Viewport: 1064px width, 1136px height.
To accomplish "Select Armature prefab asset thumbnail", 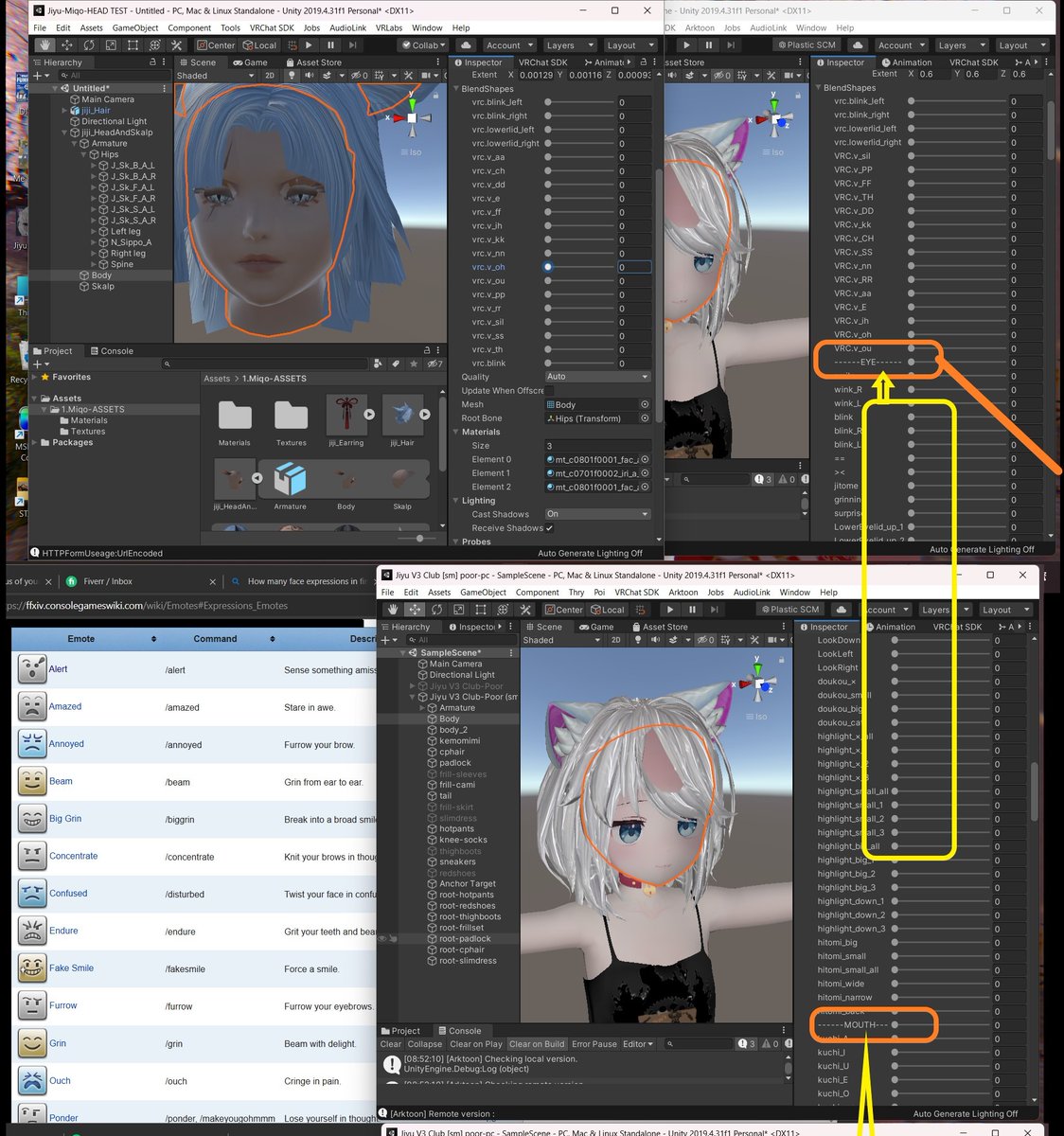I will tap(291, 479).
